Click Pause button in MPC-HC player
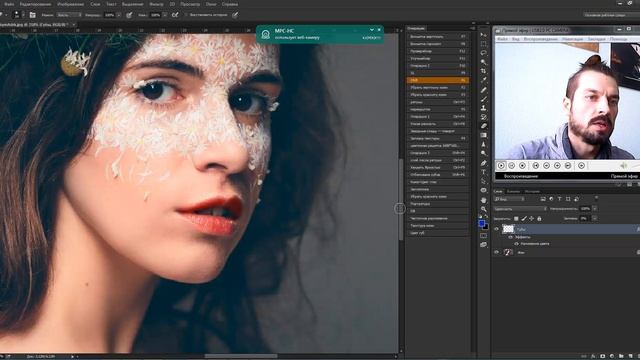Viewport: 640px width, 360px height. (512, 166)
